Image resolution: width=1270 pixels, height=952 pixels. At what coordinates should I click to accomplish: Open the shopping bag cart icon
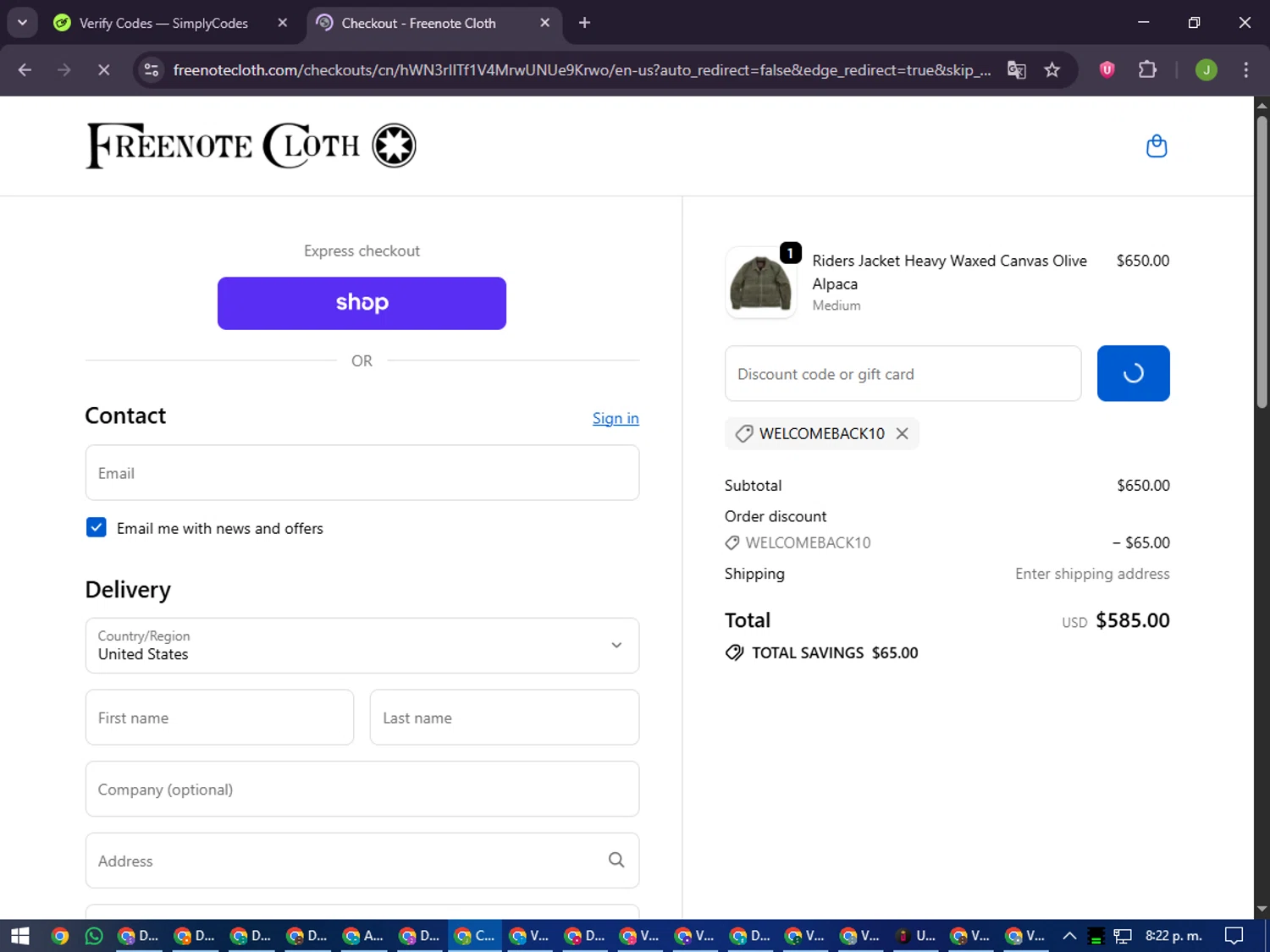click(1156, 146)
